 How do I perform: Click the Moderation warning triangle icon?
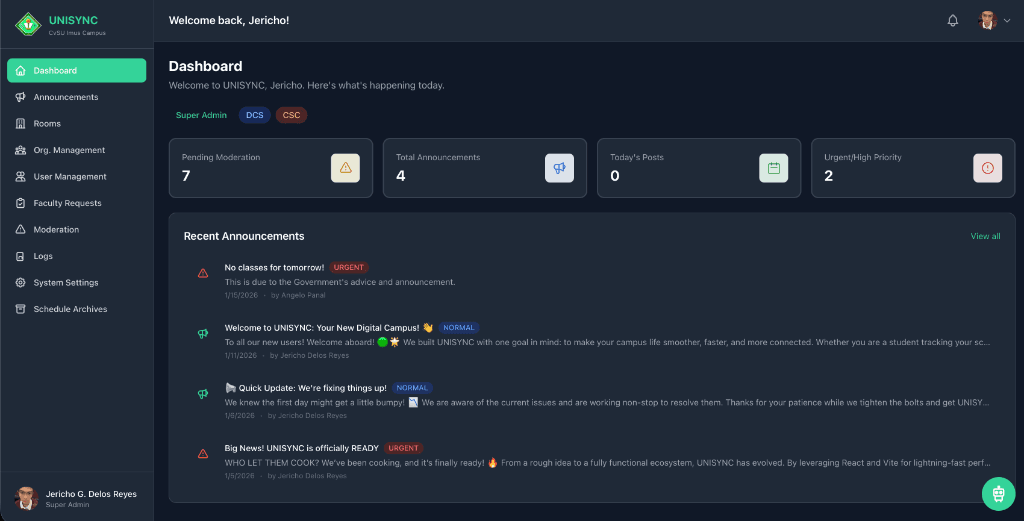[20, 229]
